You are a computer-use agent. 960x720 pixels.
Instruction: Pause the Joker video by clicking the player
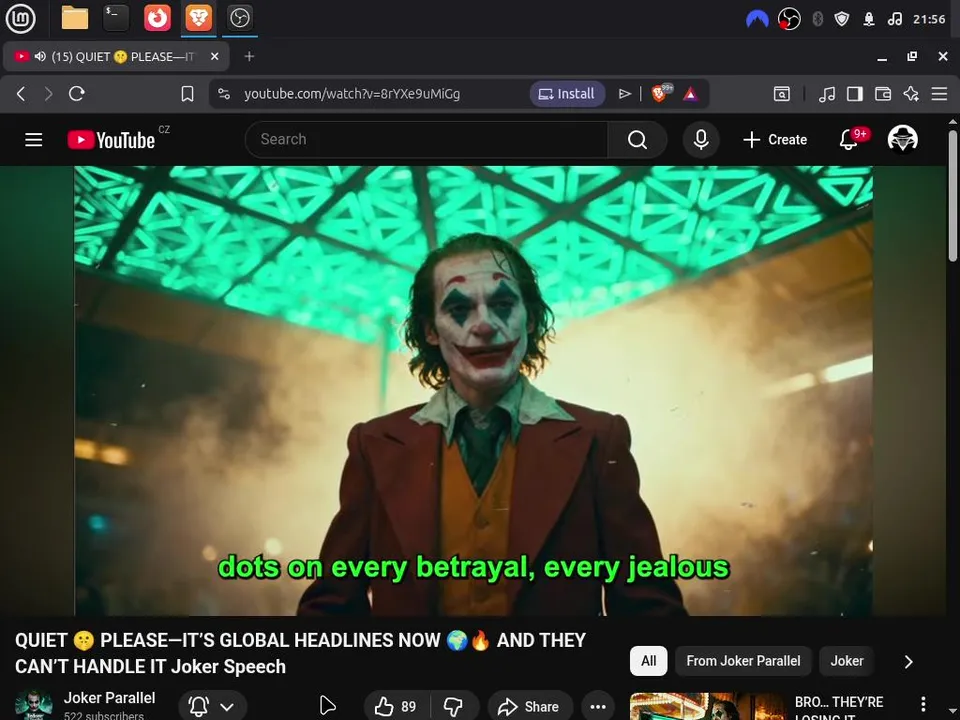[473, 391]
